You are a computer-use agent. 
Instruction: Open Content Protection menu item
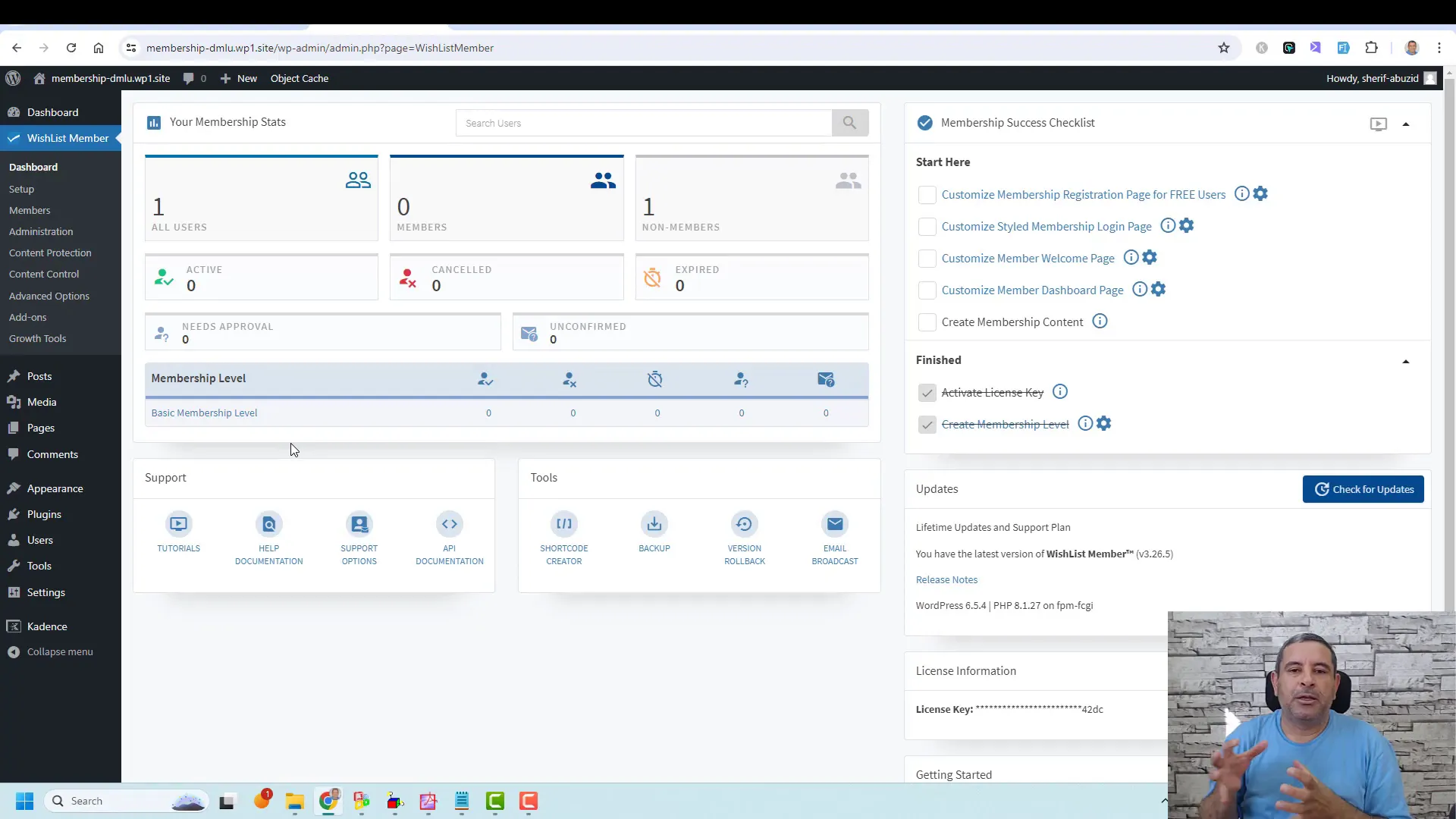tap(50, 252)
